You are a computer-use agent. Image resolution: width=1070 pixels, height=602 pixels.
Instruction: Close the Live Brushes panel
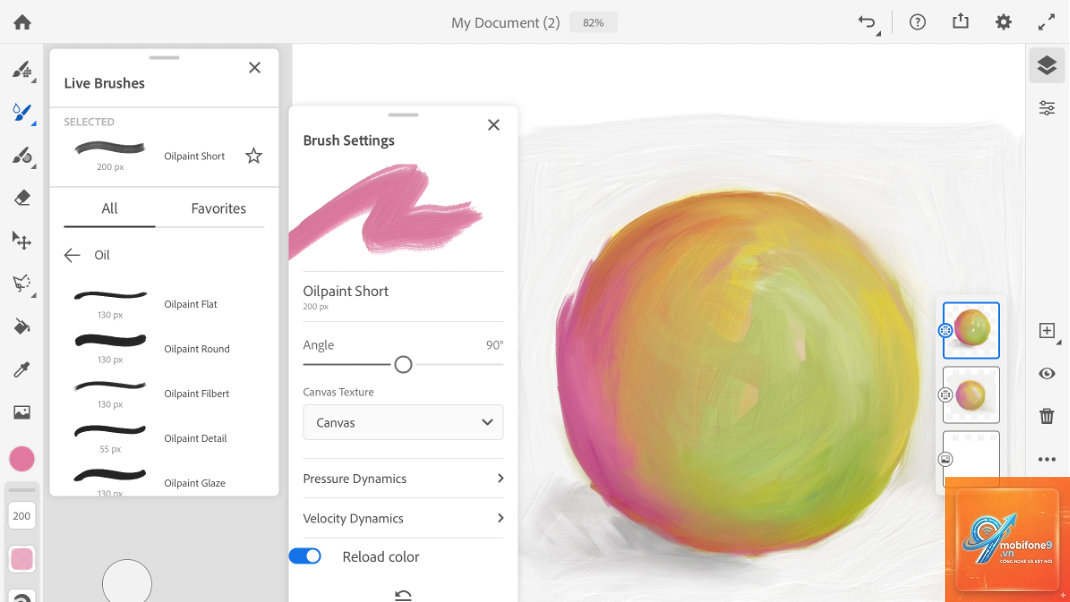pos(255,68)
